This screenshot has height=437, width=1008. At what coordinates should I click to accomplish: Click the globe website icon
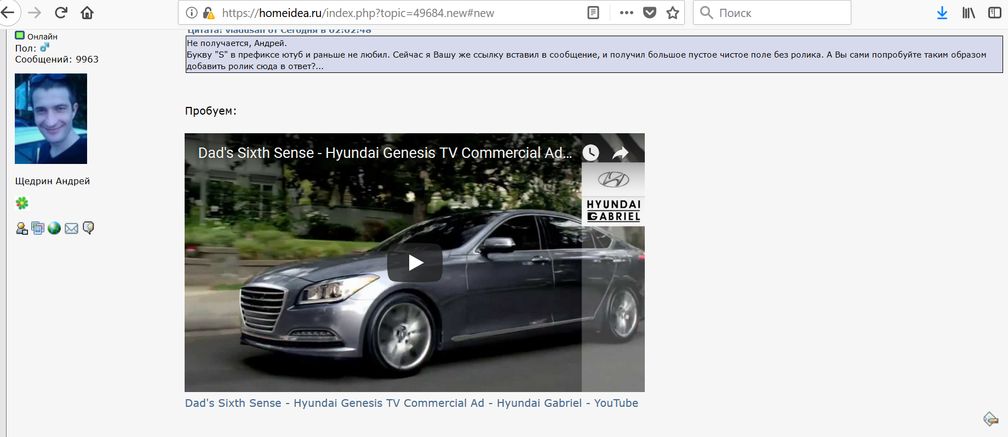(x=54, y=228)
